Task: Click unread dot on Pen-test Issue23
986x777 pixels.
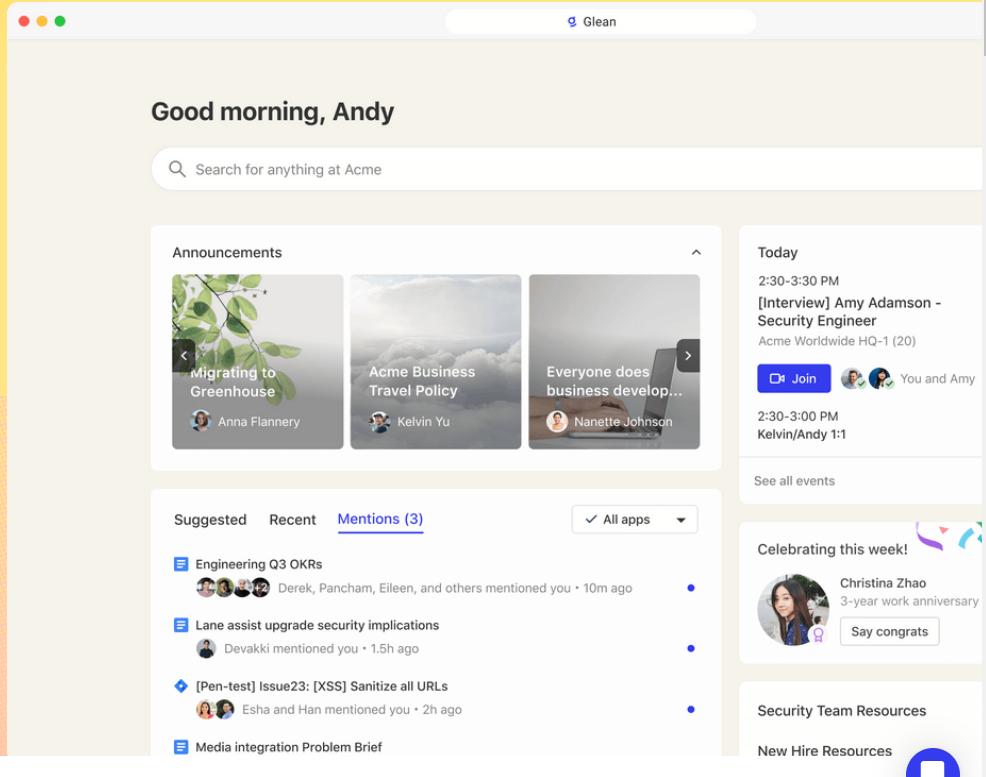Action: point(691,709)
